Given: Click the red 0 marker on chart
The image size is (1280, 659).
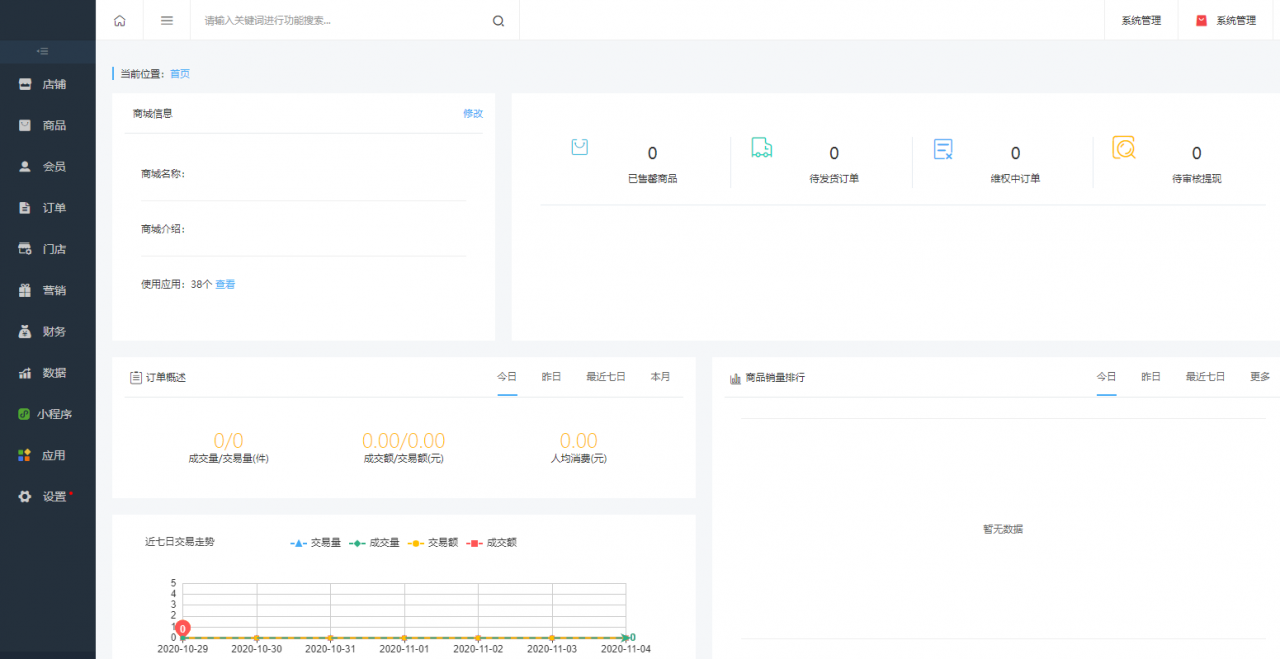Looking at the screenshot, I should click(183, 628).
